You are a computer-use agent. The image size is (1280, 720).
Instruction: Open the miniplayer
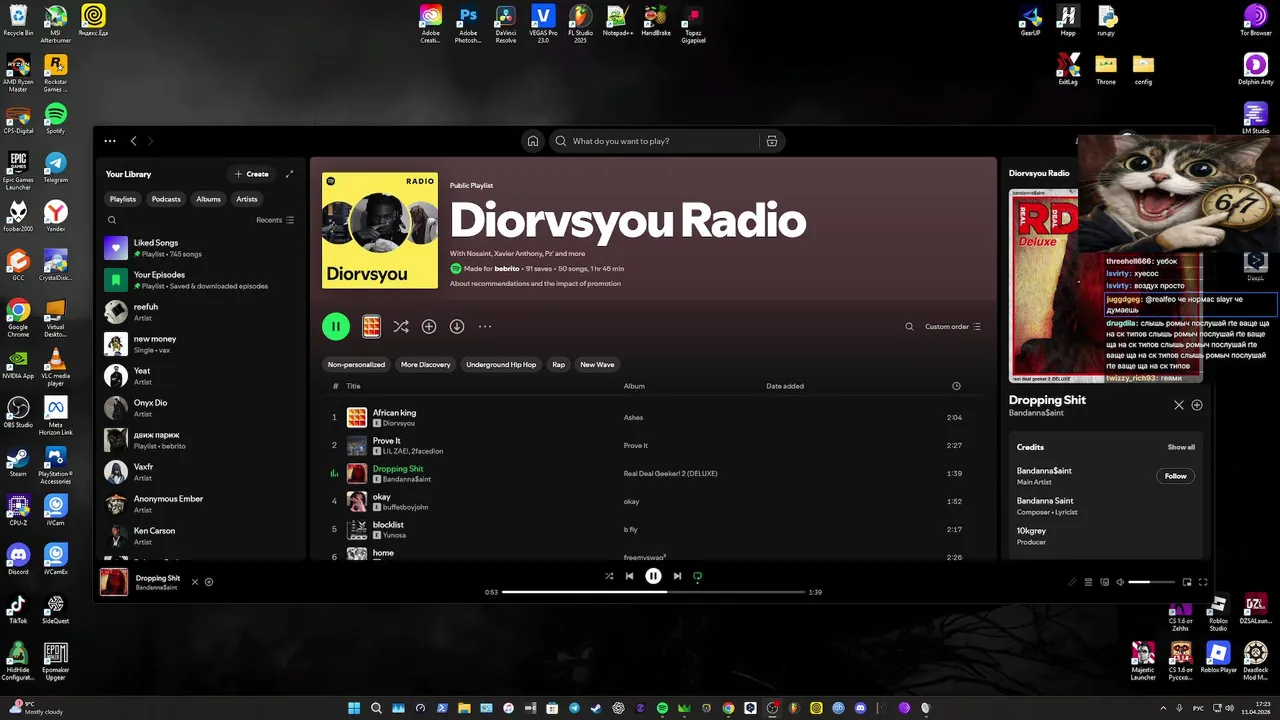point(1187,582)
